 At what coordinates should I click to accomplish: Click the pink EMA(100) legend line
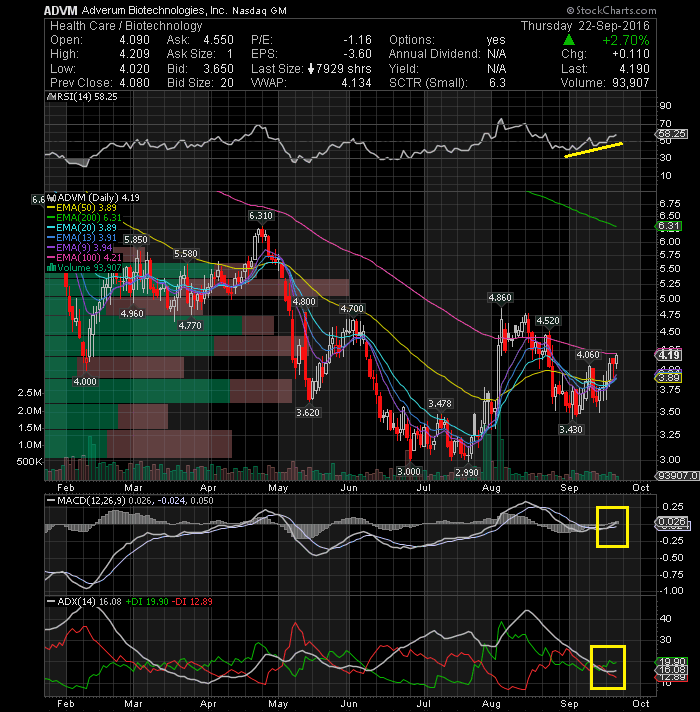(51, 257)
